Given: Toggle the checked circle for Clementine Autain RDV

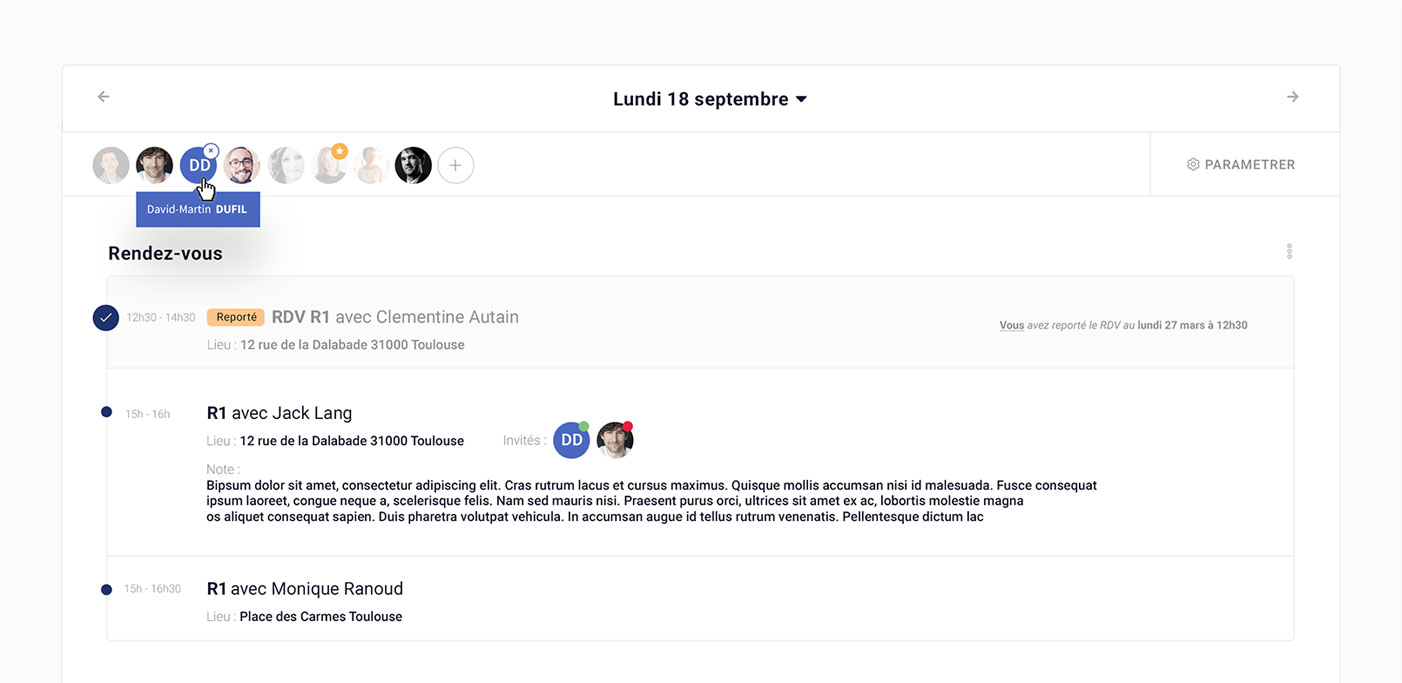Looking at the screenshot, I should (106, 318).
